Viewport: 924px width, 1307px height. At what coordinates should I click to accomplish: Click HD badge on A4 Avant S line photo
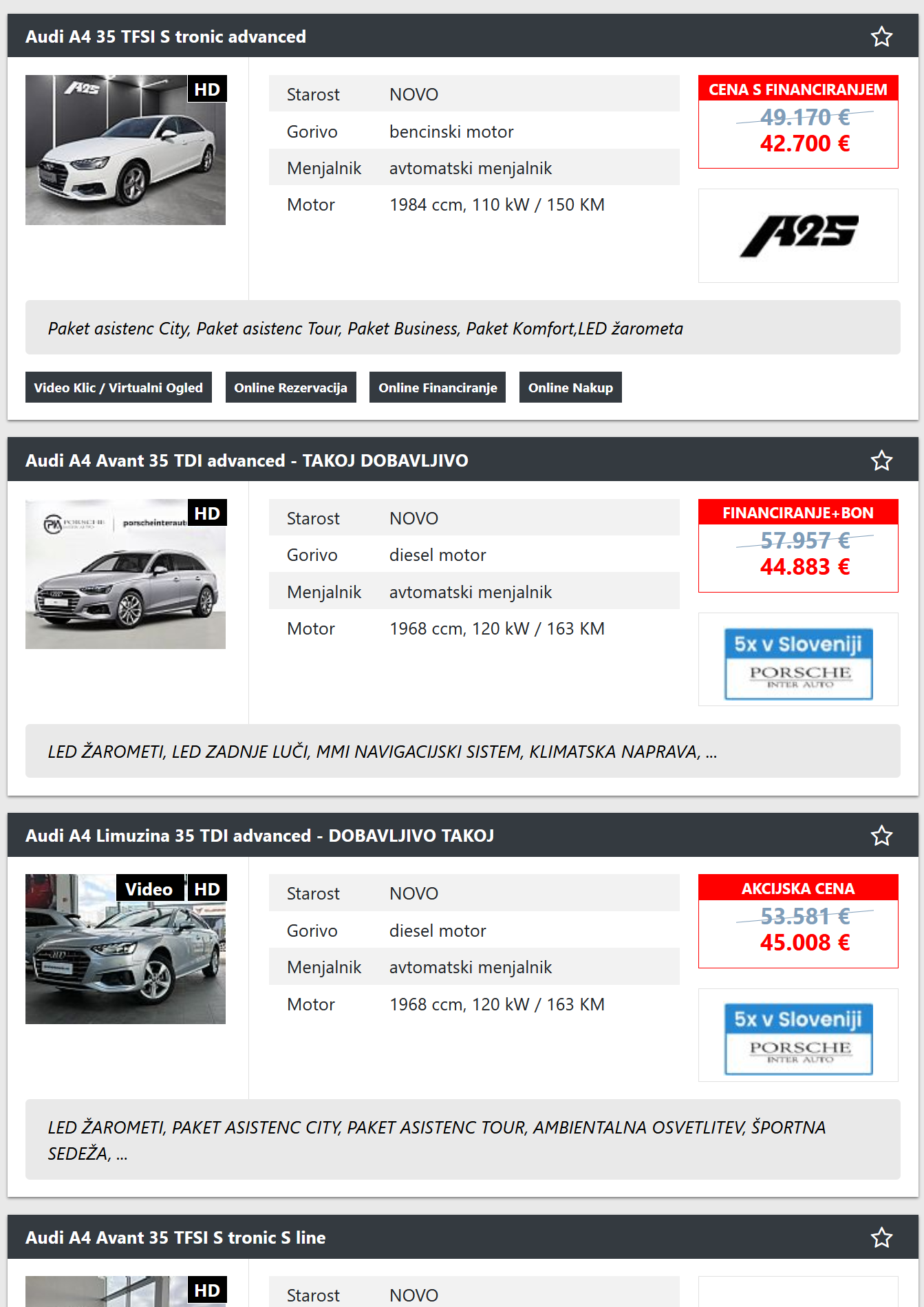click(207, 1290)
